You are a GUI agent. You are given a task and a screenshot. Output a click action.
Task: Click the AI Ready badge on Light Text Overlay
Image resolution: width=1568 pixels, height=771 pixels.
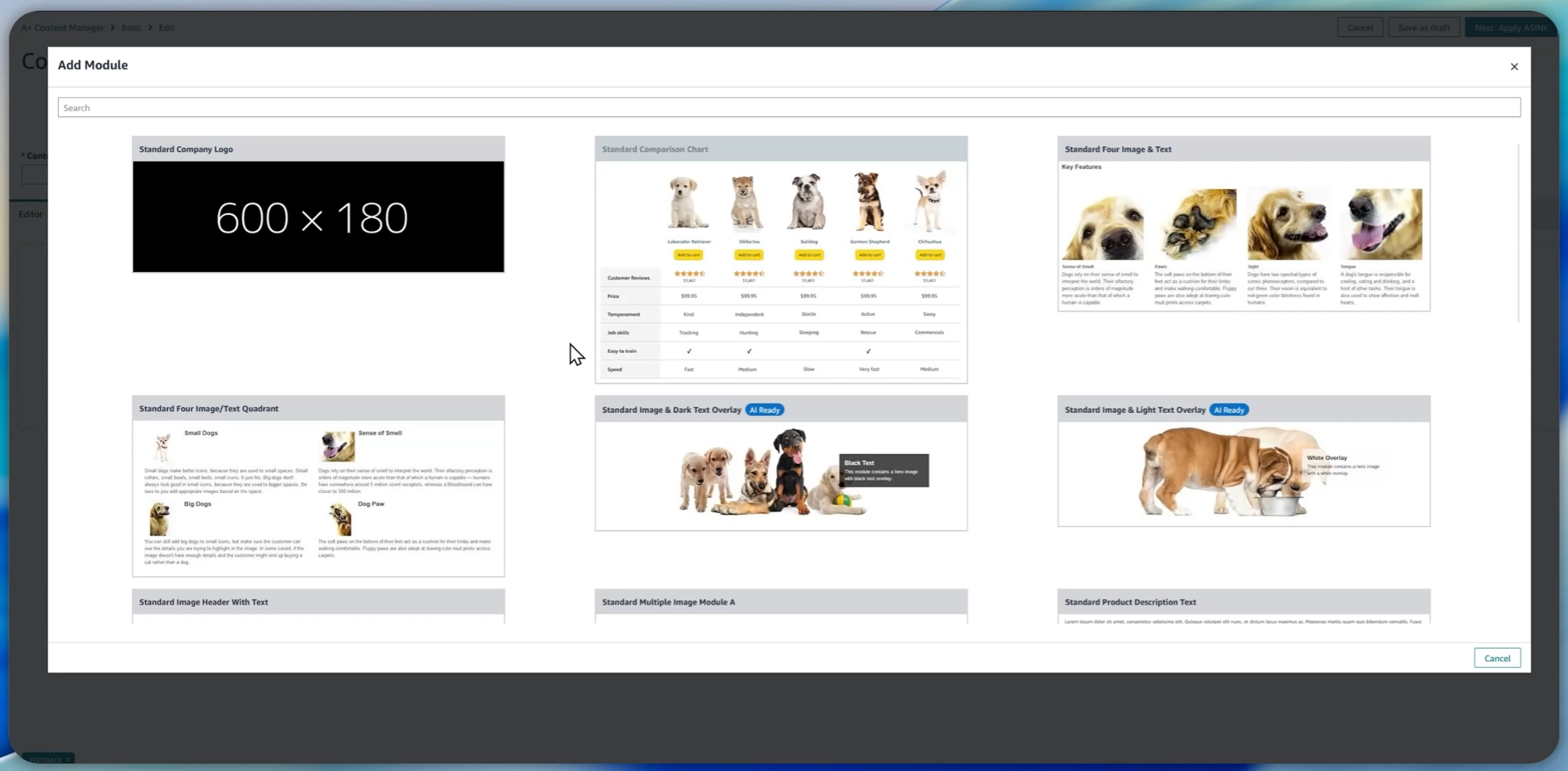pos(1228,410)
